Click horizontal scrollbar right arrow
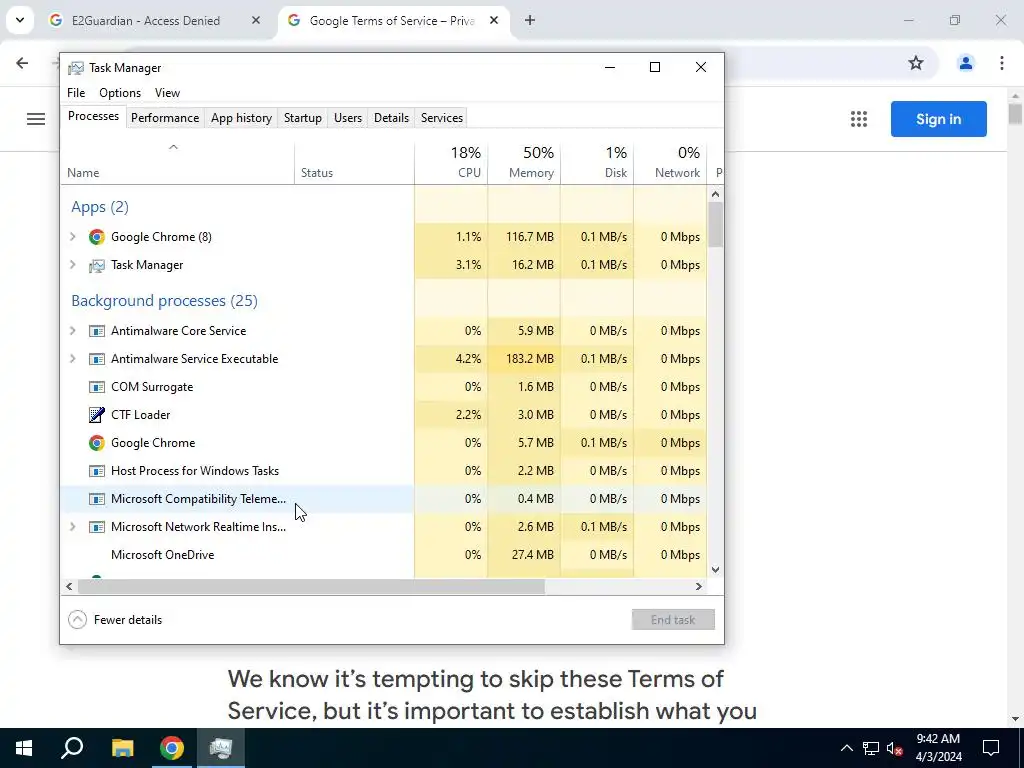 click(x=699, y=586)
